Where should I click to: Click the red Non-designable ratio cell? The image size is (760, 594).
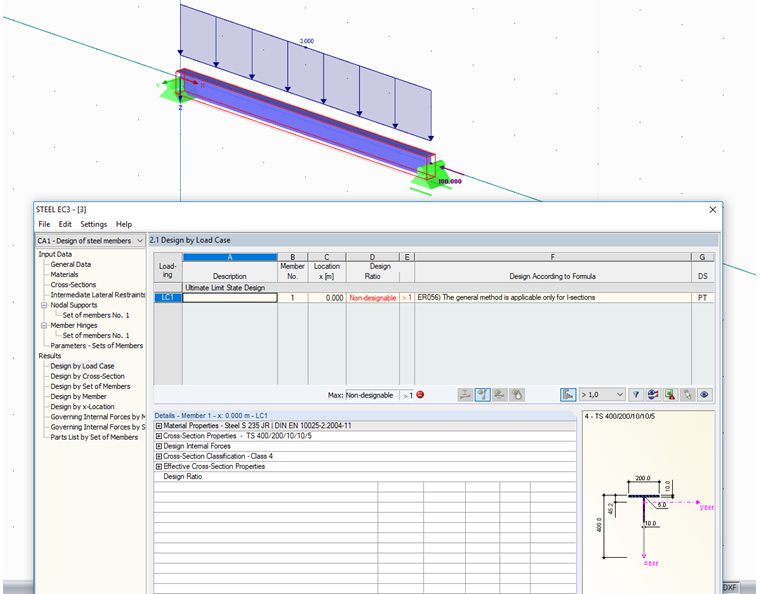[373, 297]
